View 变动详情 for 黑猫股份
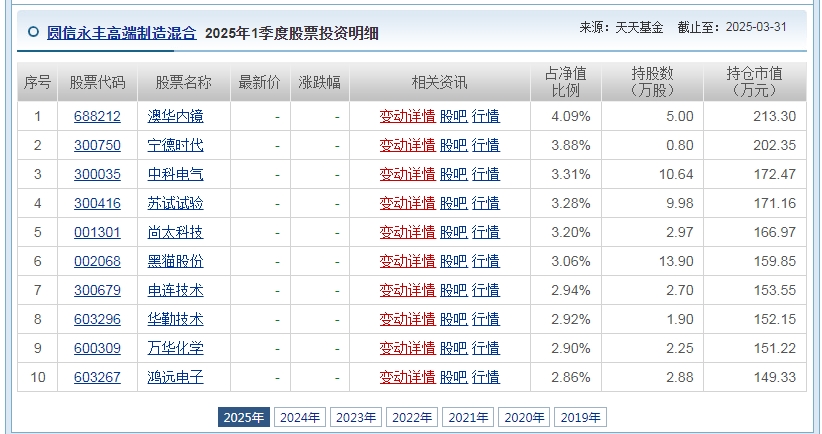The width and height of the screenshot is (822, 434). 408,261
